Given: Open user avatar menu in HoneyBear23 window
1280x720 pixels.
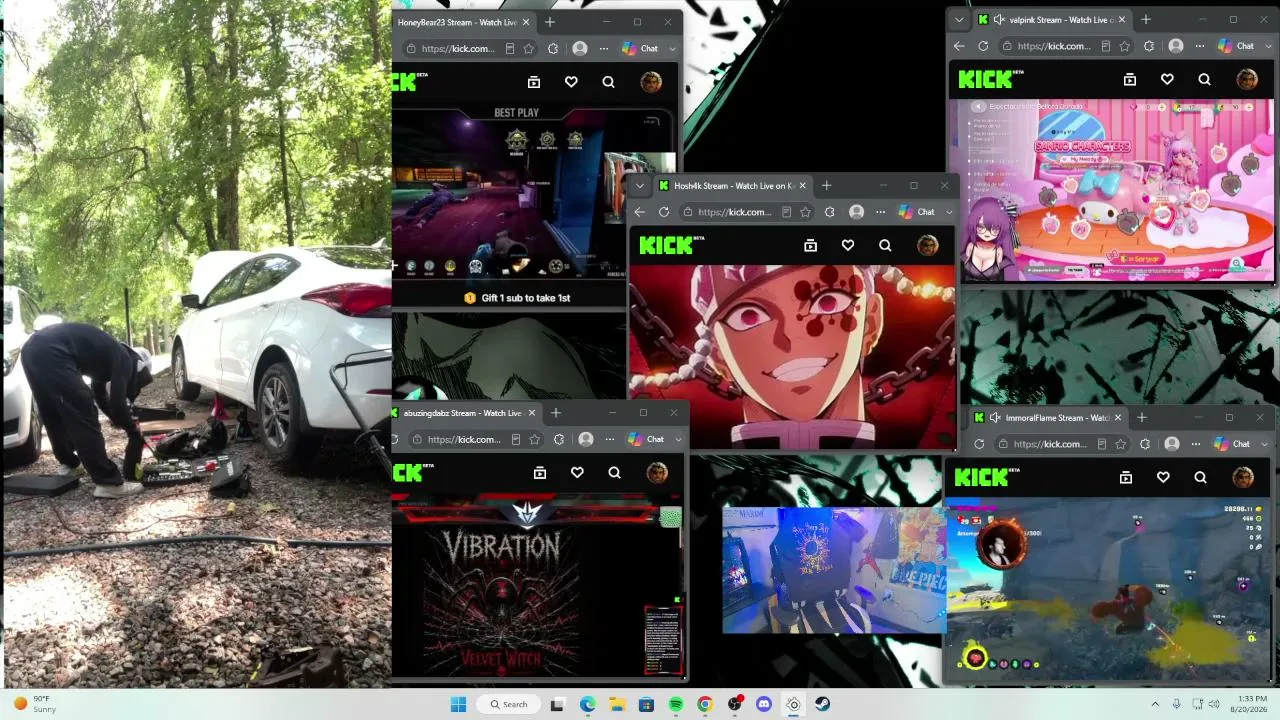Looking at the screenshot, I should click(x=651, y=82).
